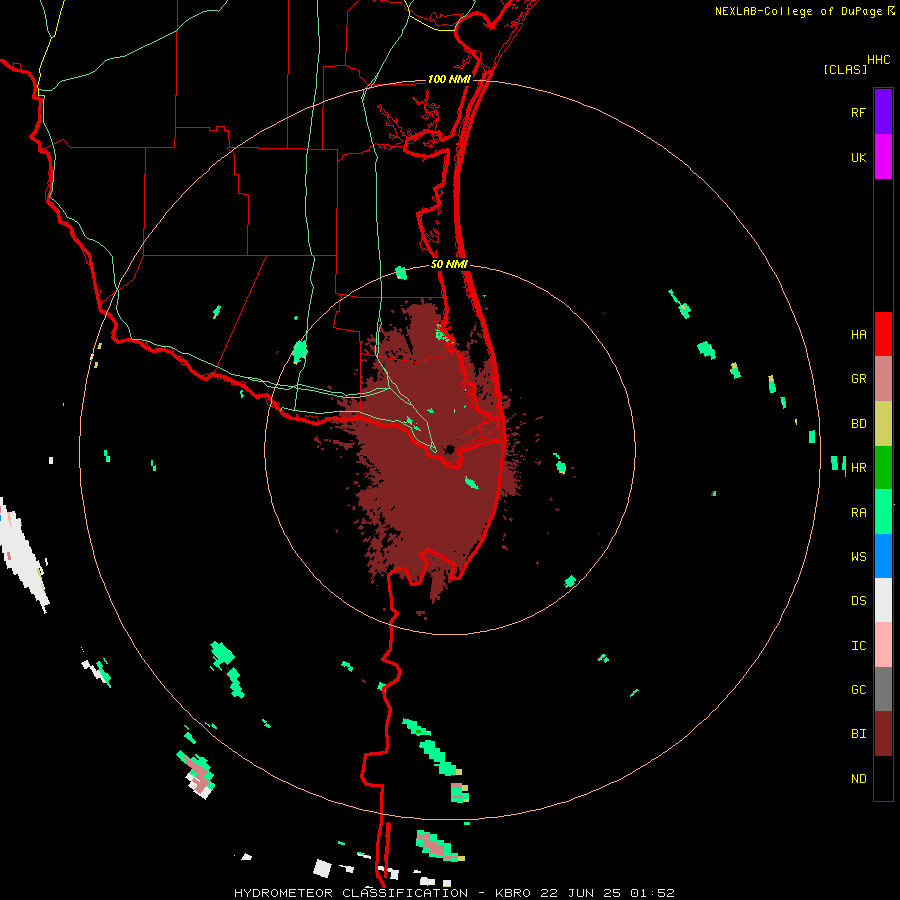Select the GR graupel legend swatch
The height and width of the screenshot is (900, 900).
(883, 378)
